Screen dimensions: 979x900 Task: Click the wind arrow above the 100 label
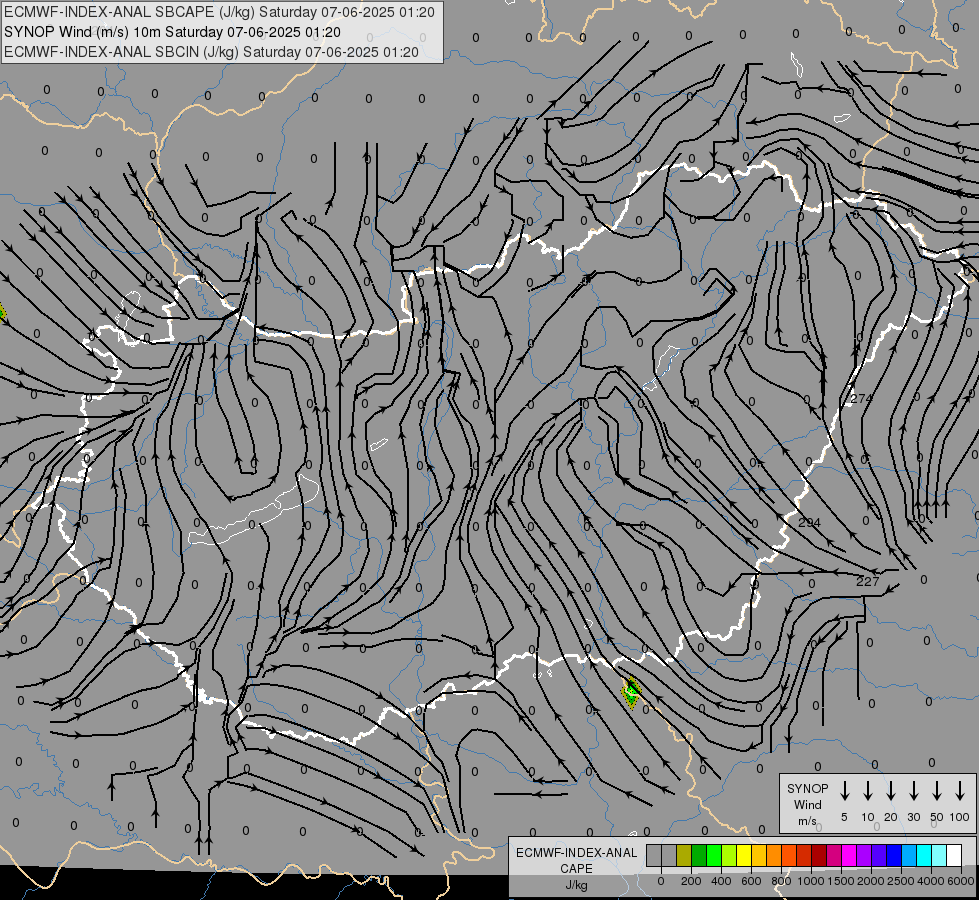960,791
